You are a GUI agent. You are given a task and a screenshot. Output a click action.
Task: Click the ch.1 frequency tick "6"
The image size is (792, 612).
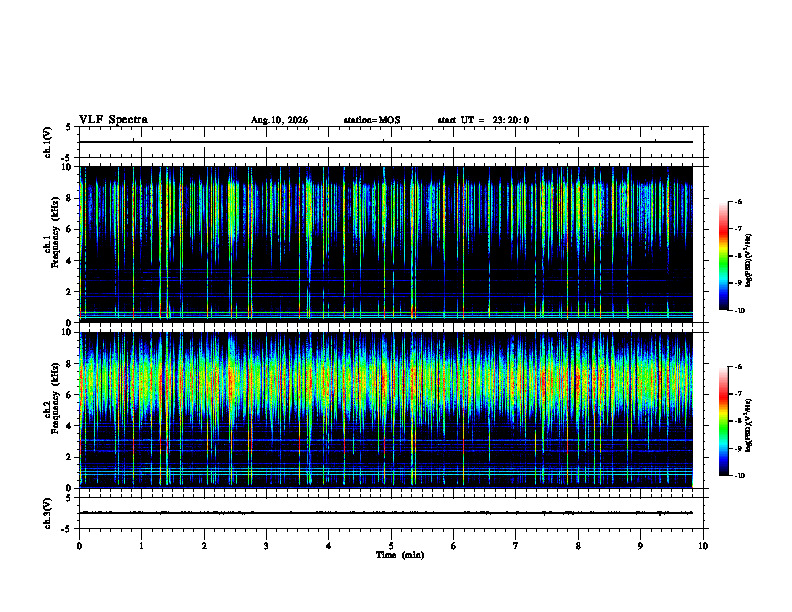coord(69,229)
